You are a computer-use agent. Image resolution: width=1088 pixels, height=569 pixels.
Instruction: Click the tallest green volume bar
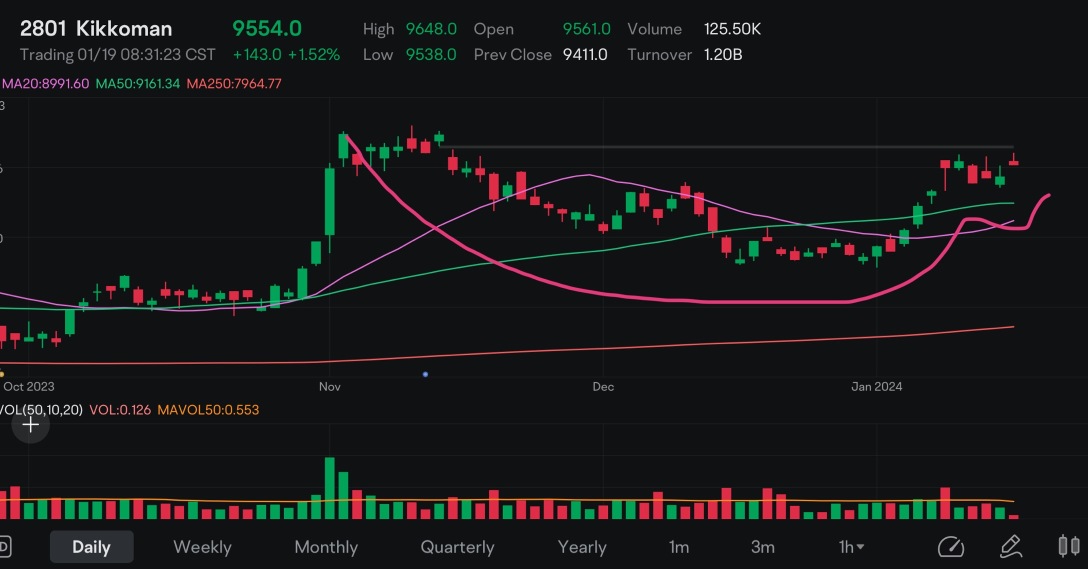coord(330,489)
